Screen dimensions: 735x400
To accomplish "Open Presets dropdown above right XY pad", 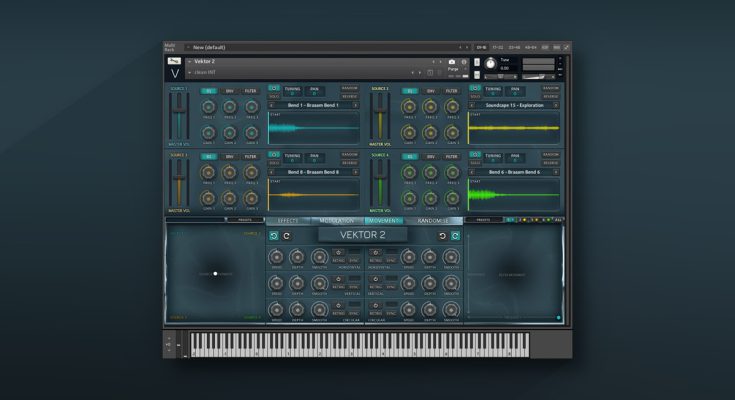I will [x=483, y=219].
